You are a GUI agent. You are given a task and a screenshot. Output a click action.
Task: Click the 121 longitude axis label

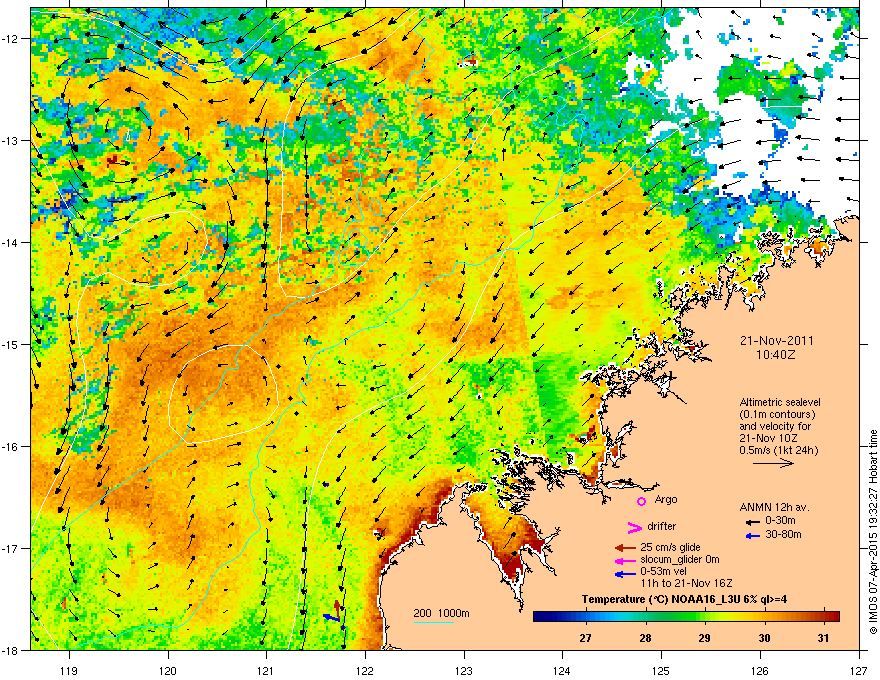[x=266, y=670]
